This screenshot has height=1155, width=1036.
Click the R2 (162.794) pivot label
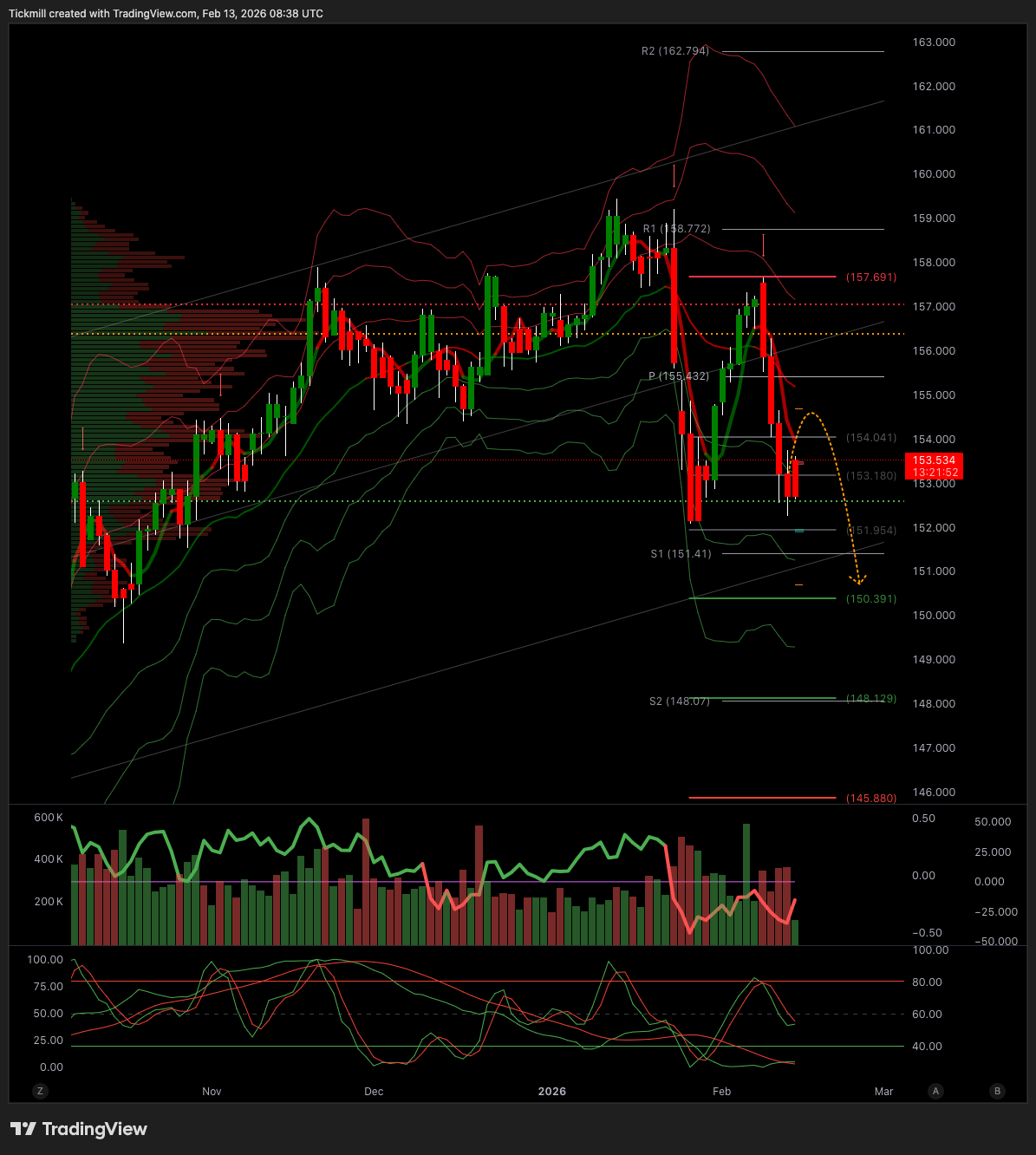click(x=674, y=51)
